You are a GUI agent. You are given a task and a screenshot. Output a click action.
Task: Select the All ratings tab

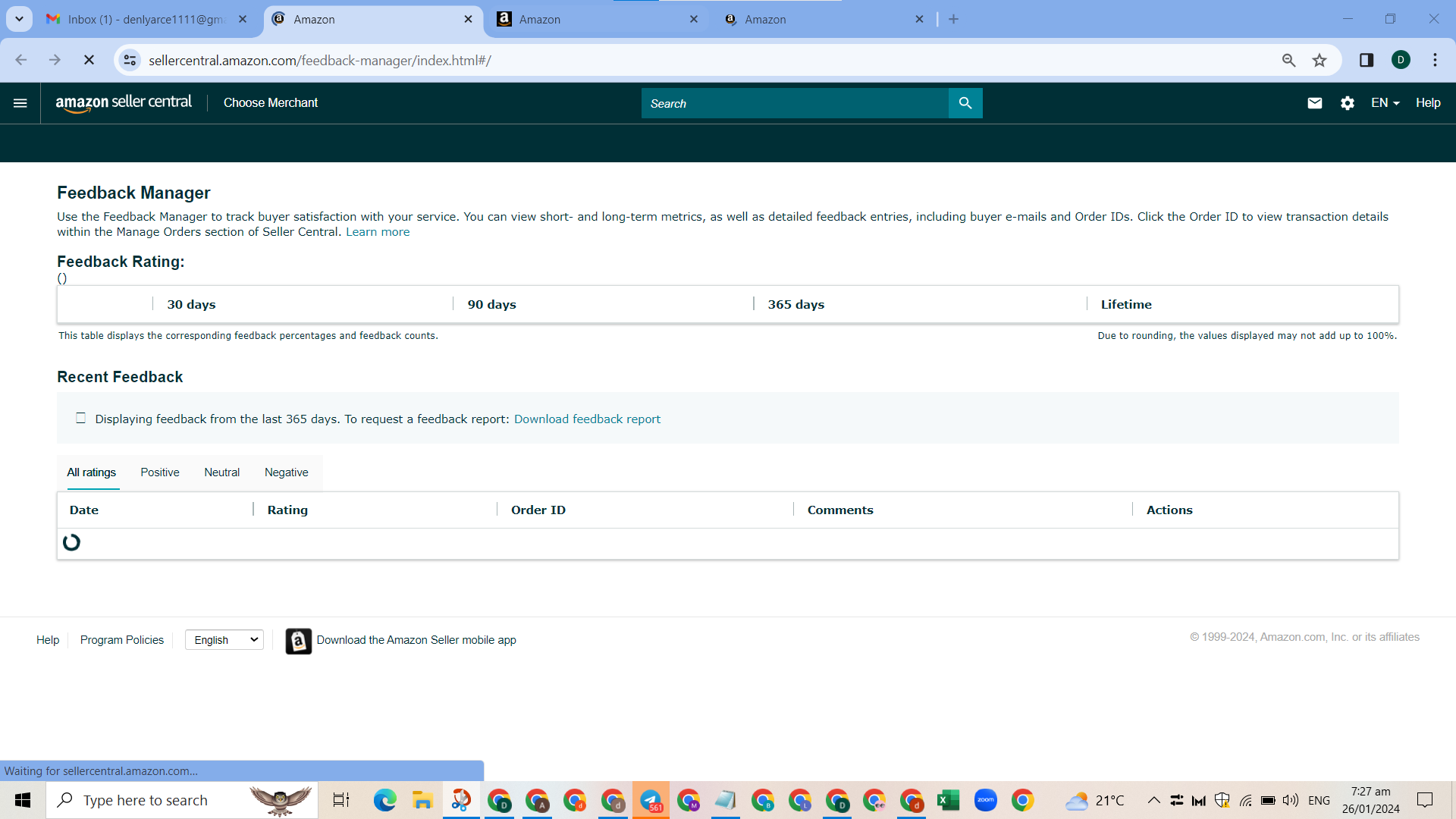pyautogui.click(x=92, y=472)
